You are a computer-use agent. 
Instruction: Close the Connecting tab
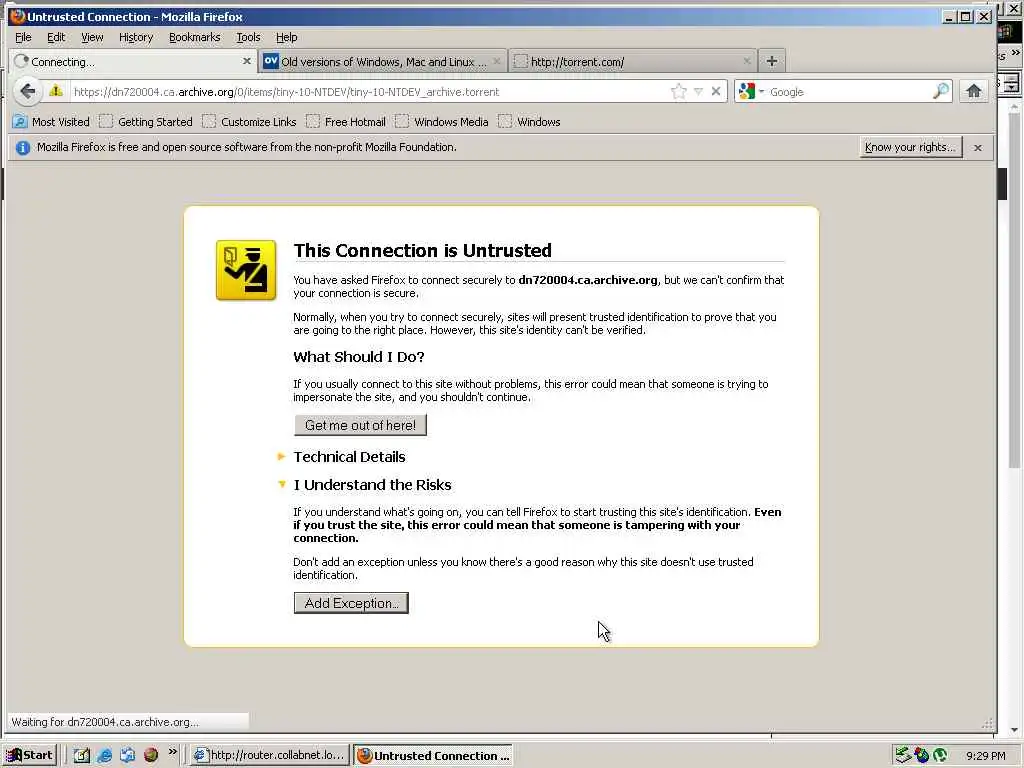[246, 61]
